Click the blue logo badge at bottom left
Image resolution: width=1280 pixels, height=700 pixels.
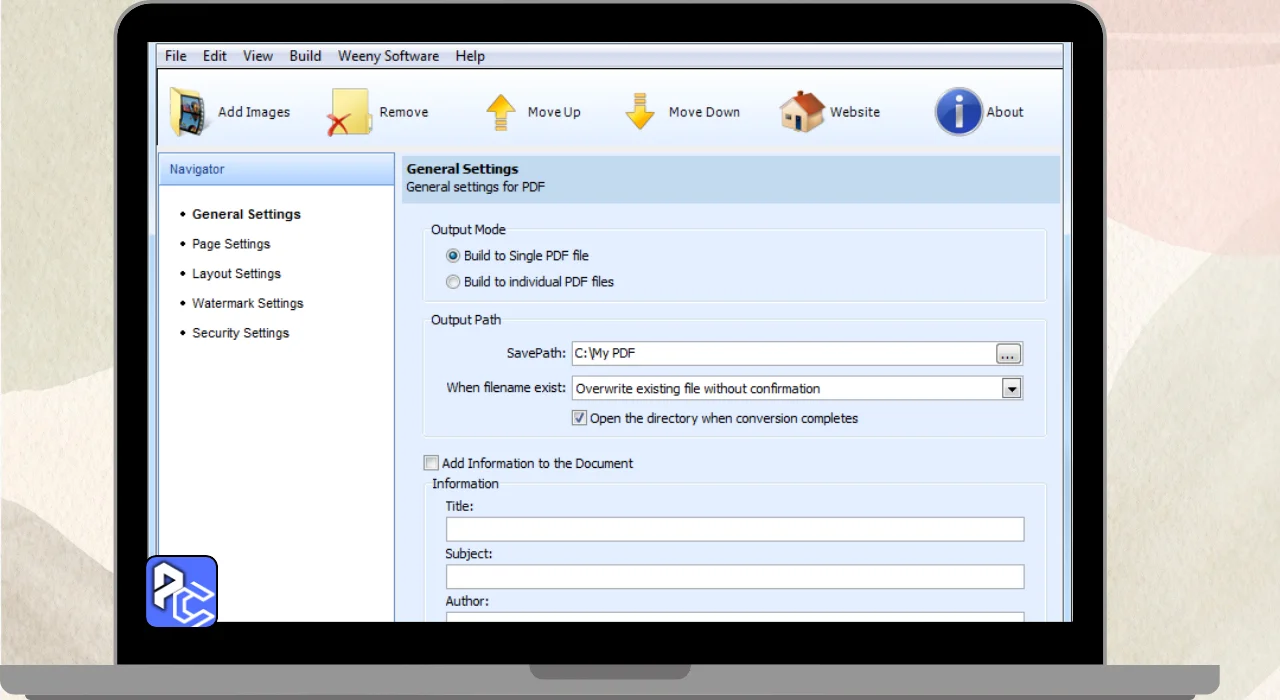pos(182,592)
